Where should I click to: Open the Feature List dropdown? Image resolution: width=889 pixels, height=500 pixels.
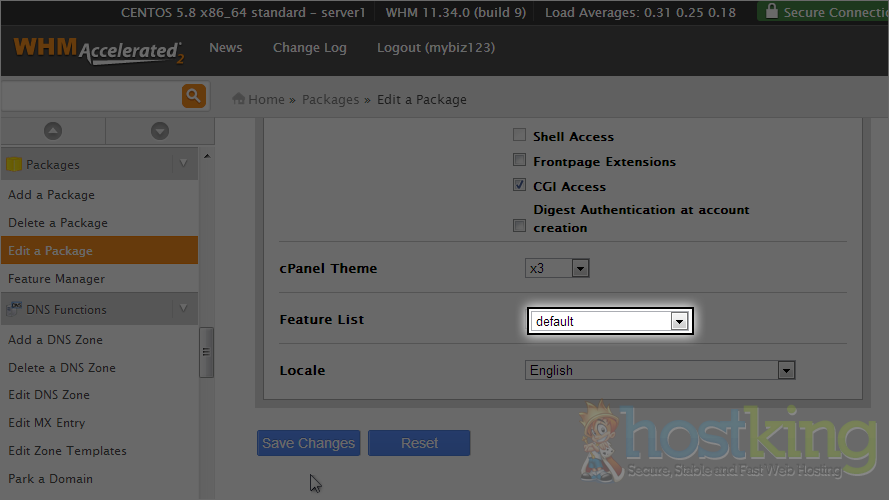[609, 321]
